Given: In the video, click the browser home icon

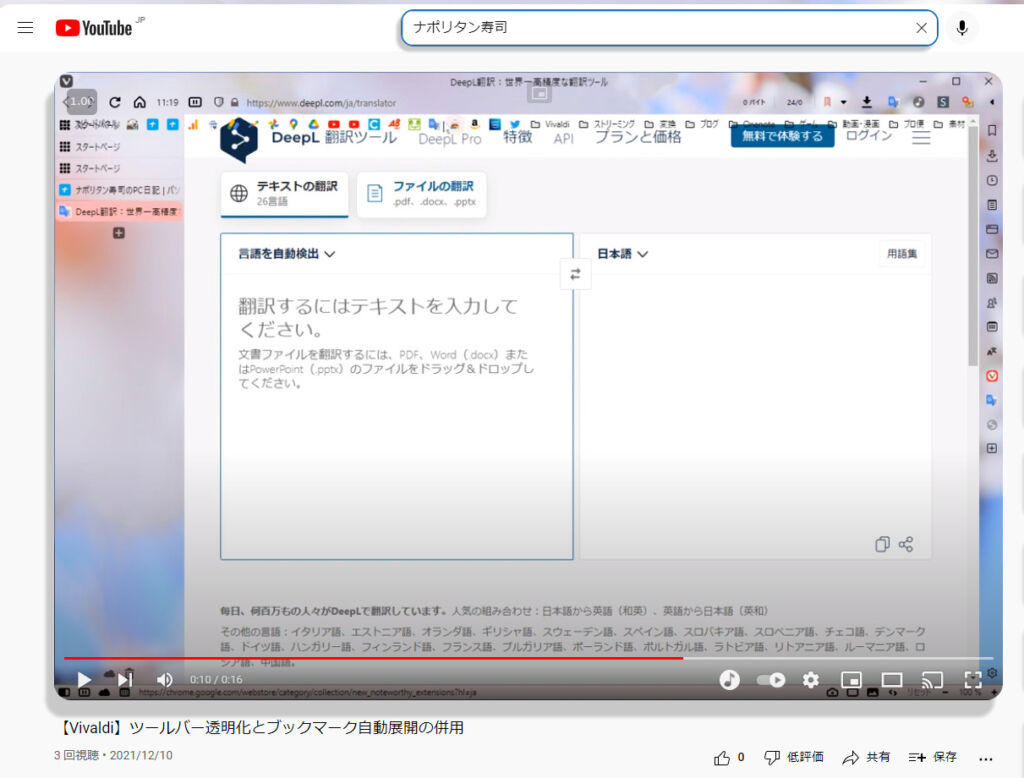Looking at the screenshot, I should 140,102.
